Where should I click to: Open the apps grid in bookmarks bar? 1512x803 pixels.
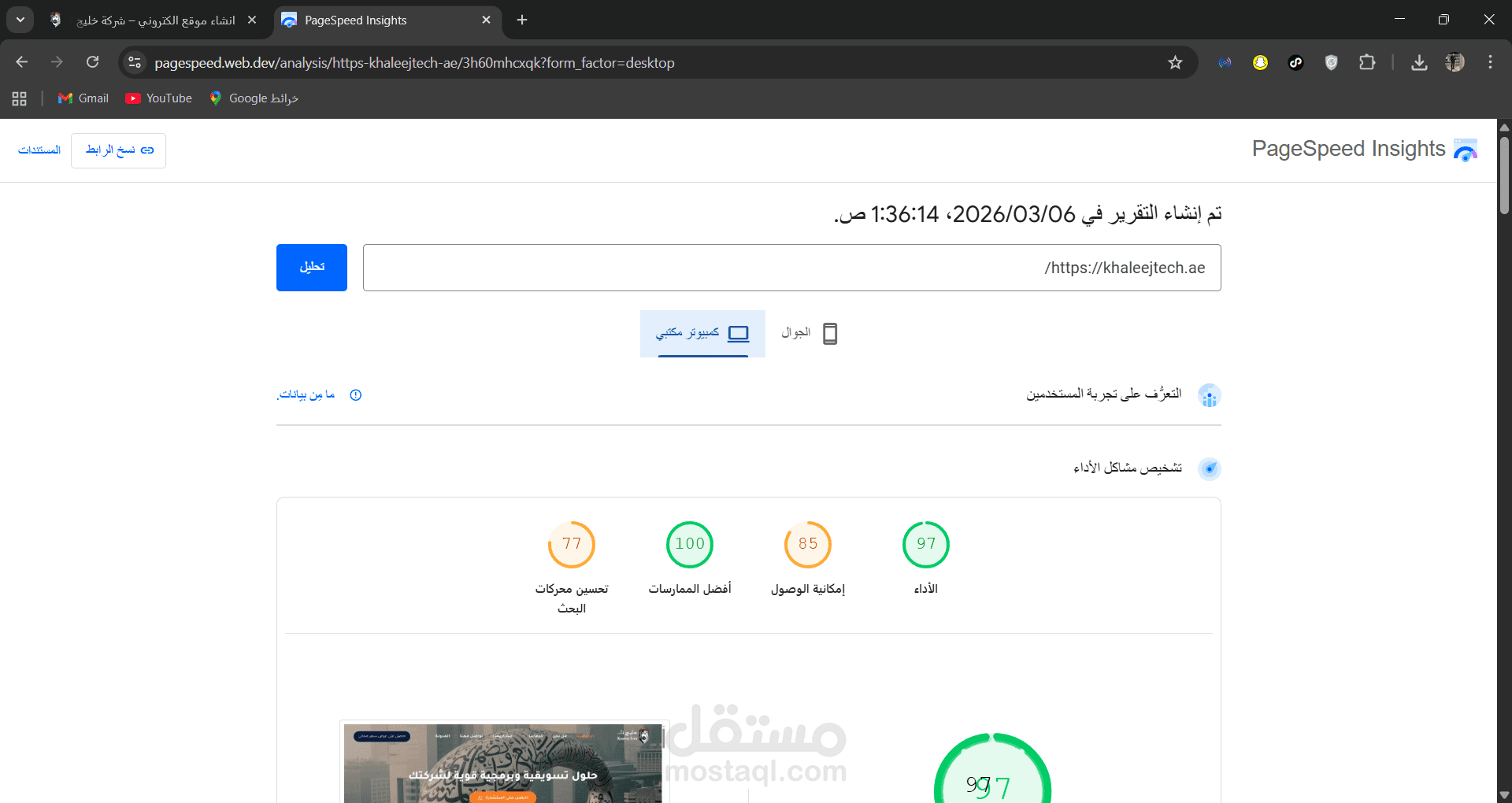(x=20, y=98)
